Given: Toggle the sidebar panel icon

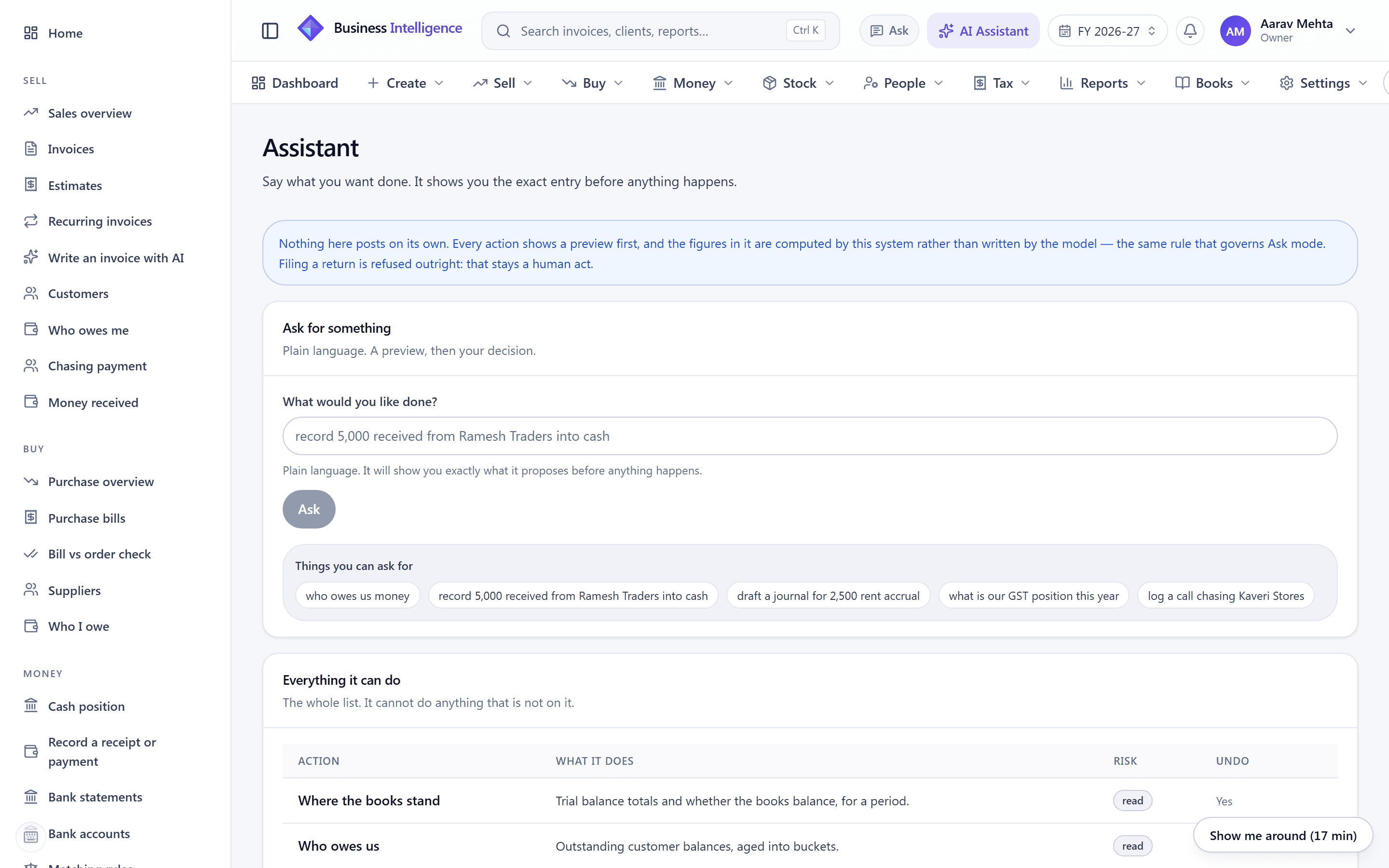Looking at the screenshot, I should [x=270, y=30].
